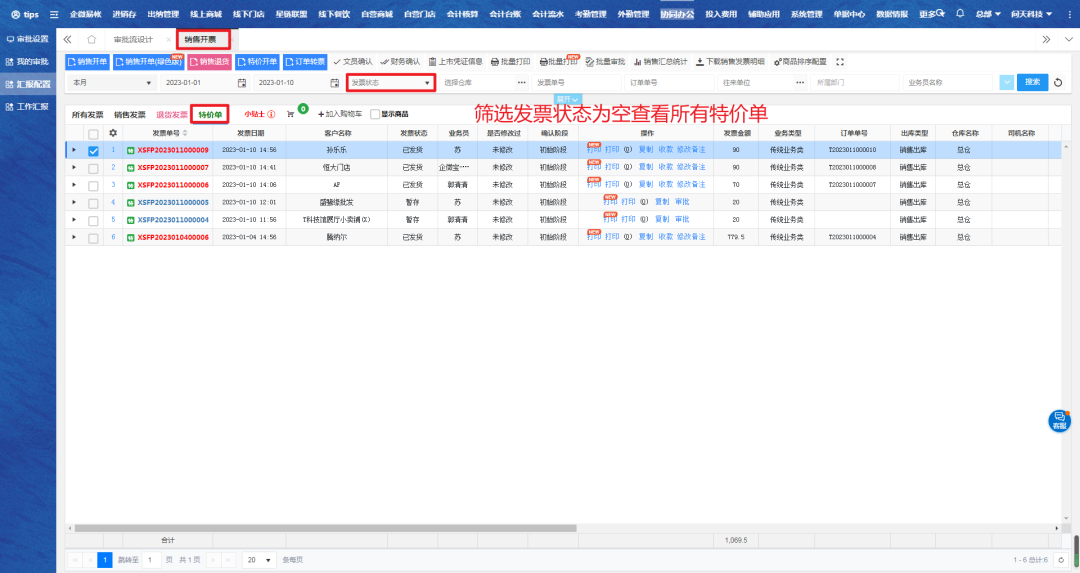Open the page size dropdown showing 20
The height and width of the screenshot is (573, 1080).
[260, 560]
